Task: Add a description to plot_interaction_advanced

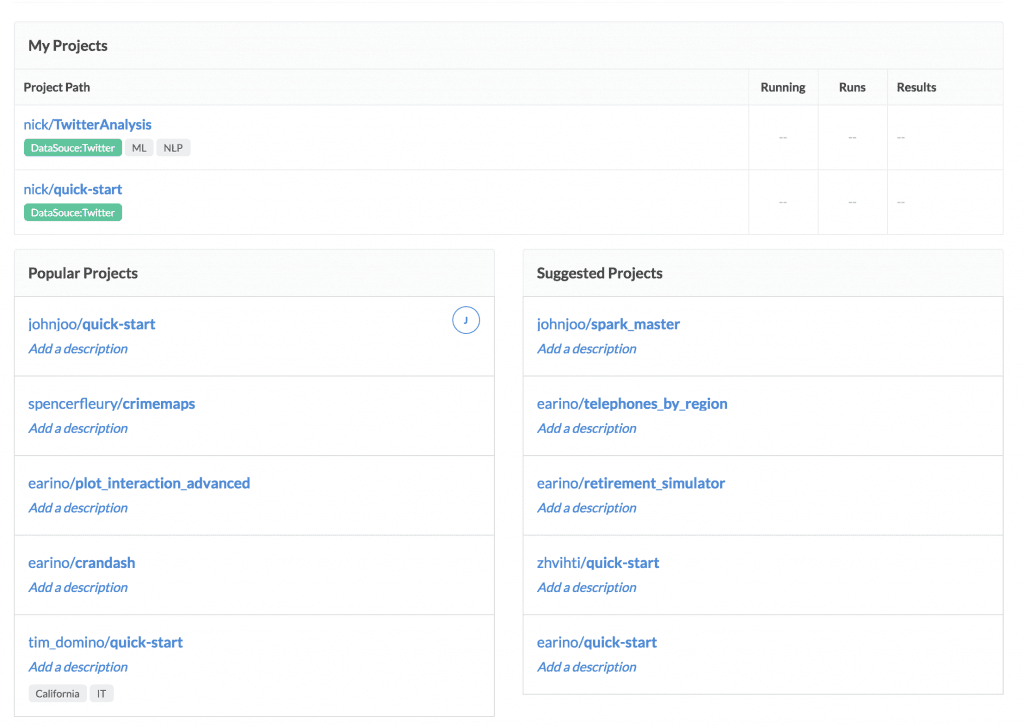Action: [78, 508]
